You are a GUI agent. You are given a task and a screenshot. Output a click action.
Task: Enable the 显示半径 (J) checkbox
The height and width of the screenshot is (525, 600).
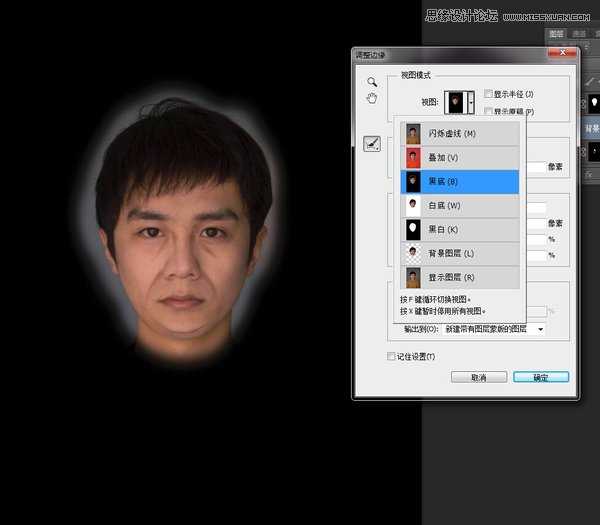pos(487,94)
